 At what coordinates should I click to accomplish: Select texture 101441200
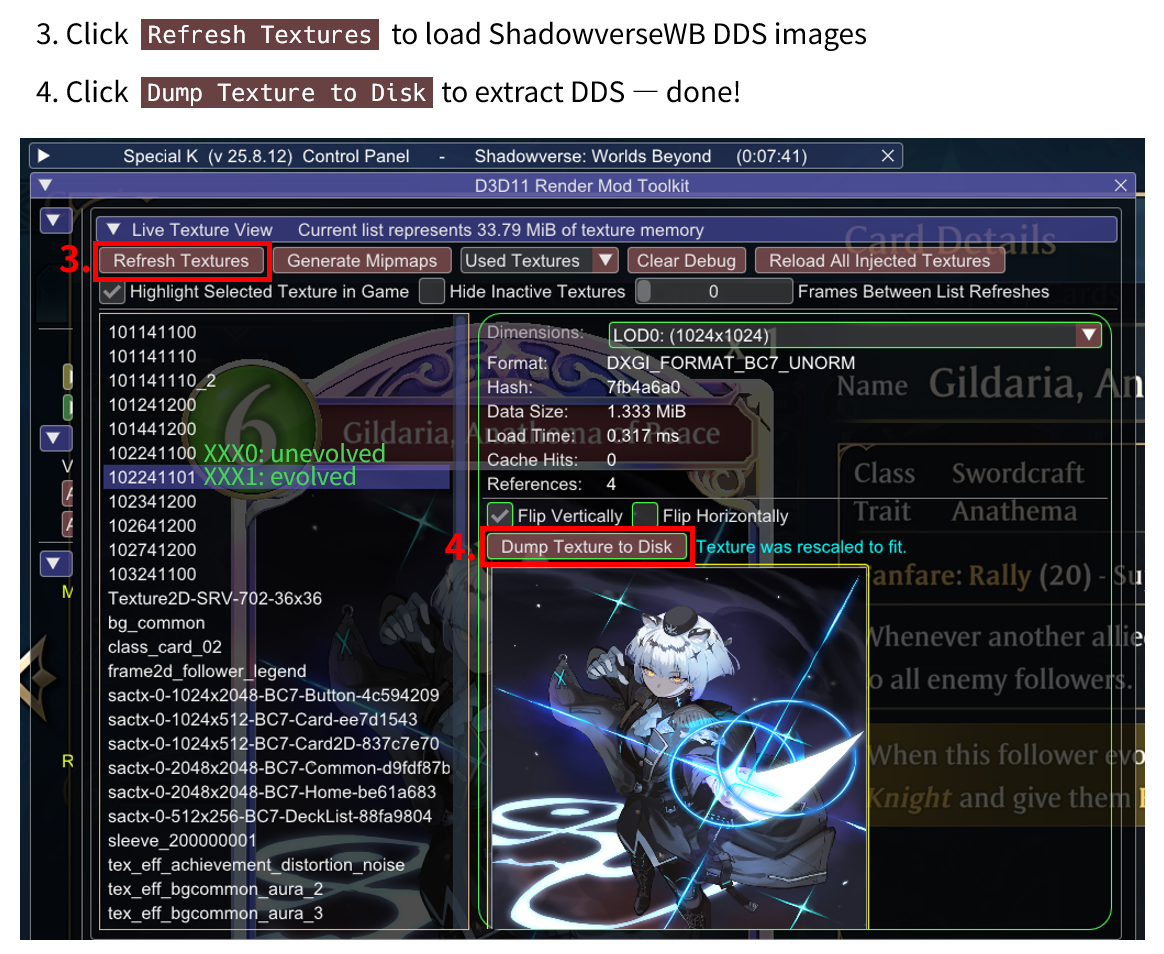(152, 429)
